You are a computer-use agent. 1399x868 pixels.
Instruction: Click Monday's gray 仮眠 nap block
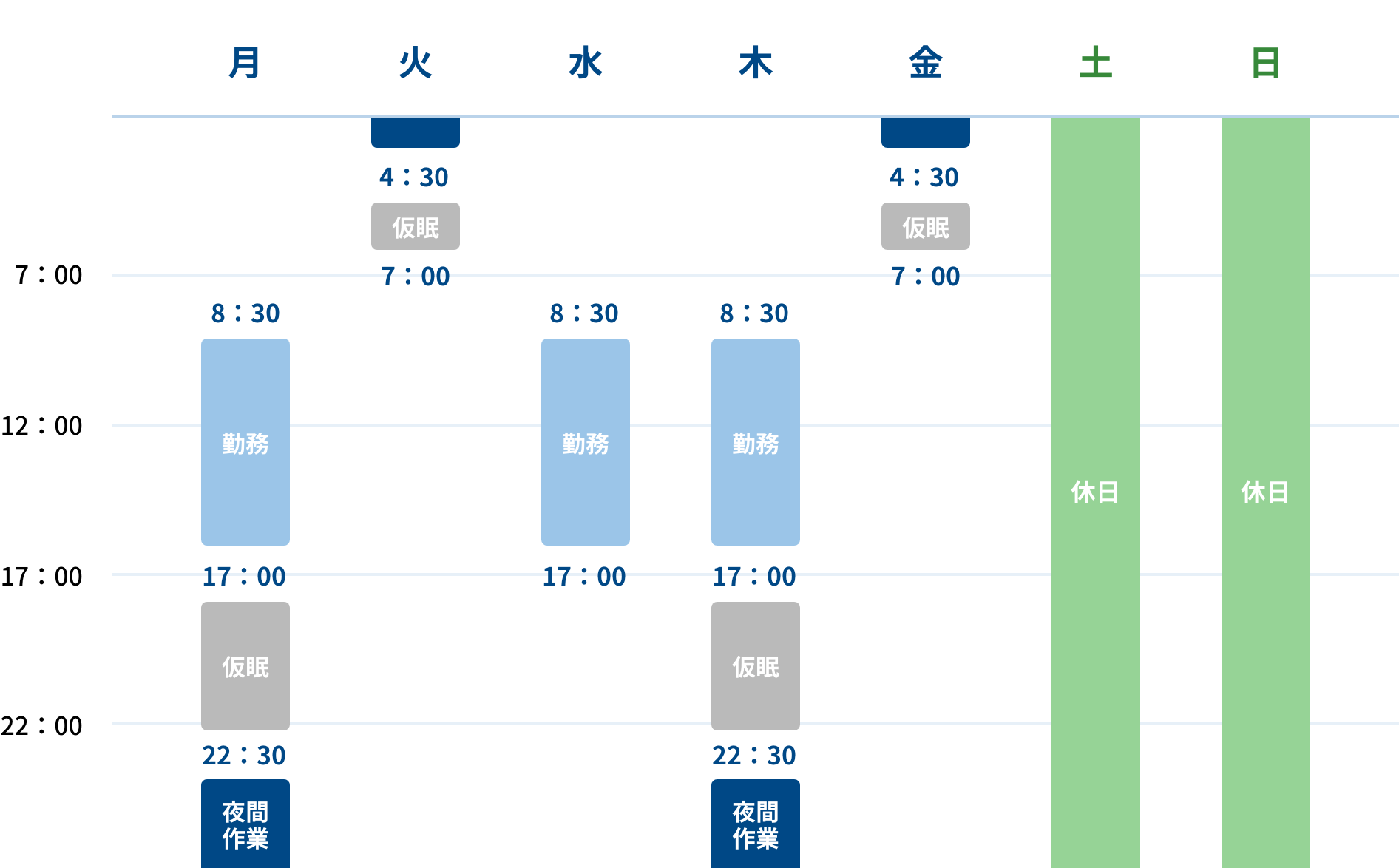[x=245, y=666]
